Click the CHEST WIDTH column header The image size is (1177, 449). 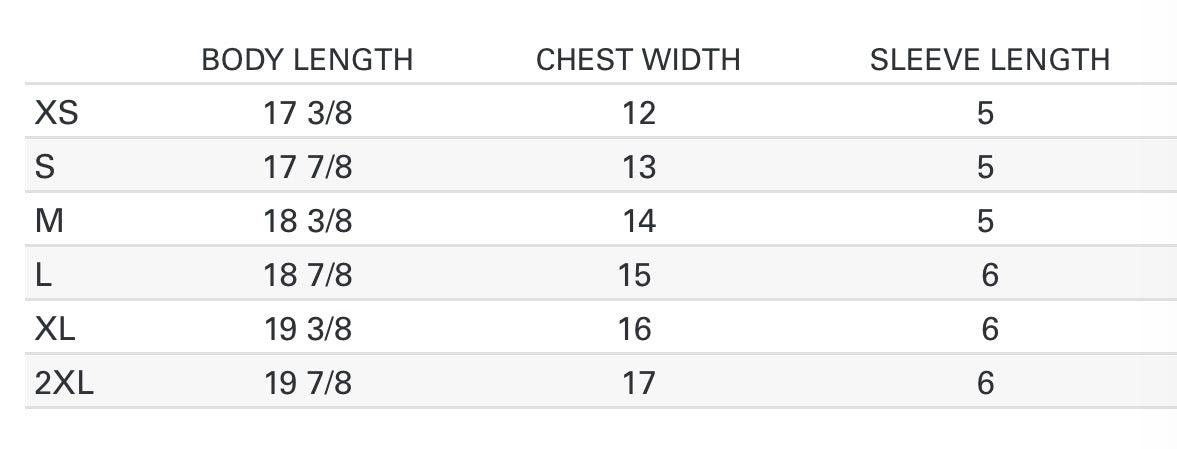point(638,60)
